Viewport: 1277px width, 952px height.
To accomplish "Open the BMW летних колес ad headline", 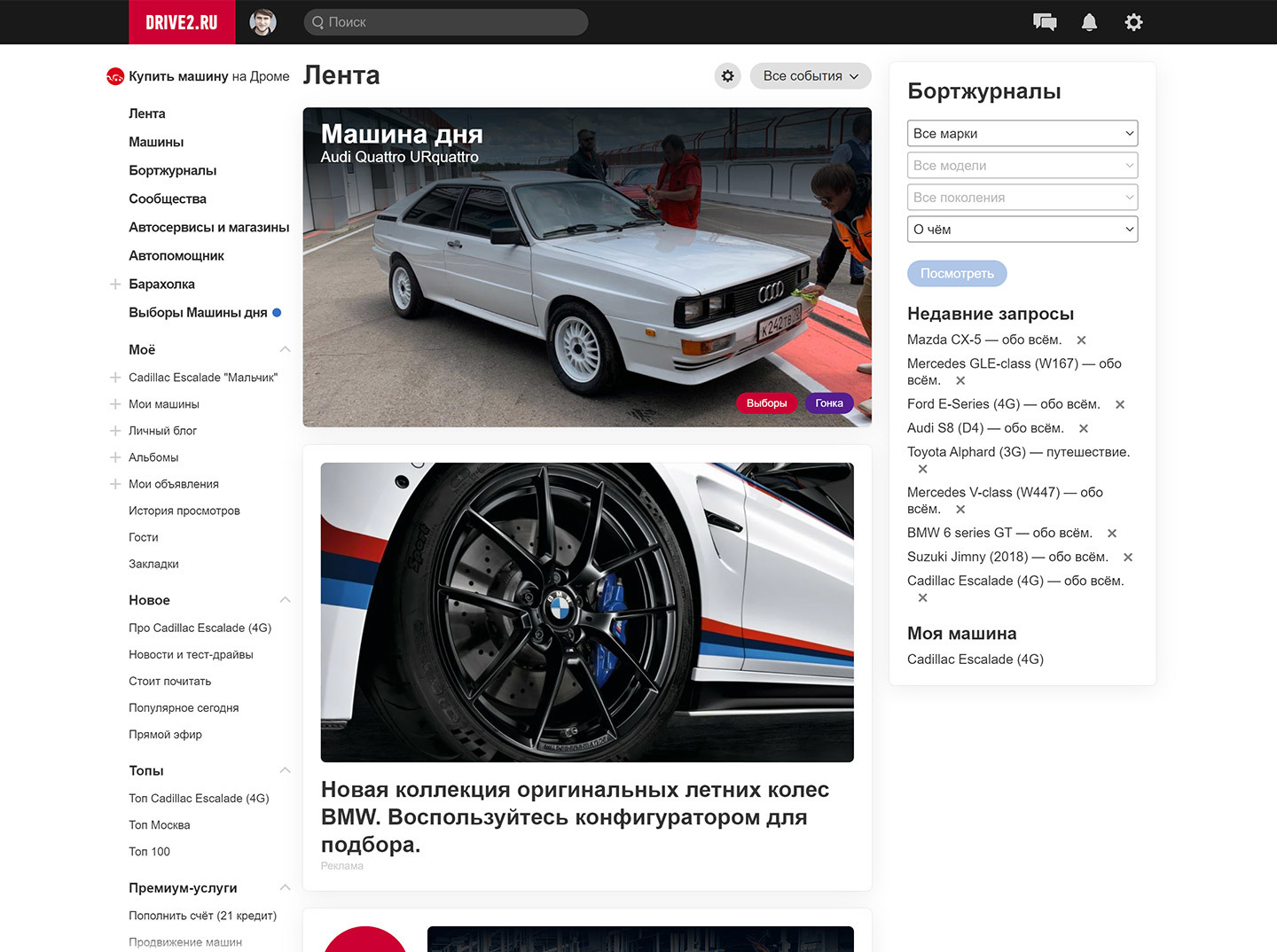I will click(x=576, y=816).
